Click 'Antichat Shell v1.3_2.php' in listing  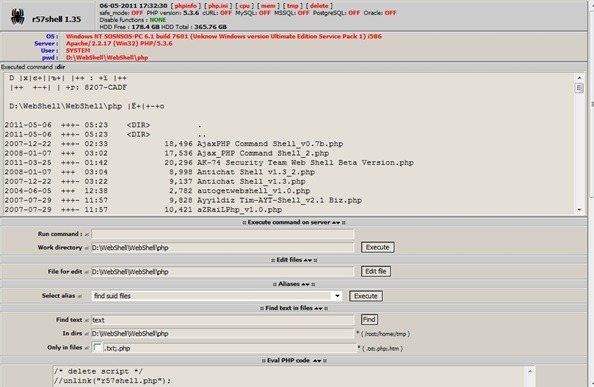click(x=256, y=172)
